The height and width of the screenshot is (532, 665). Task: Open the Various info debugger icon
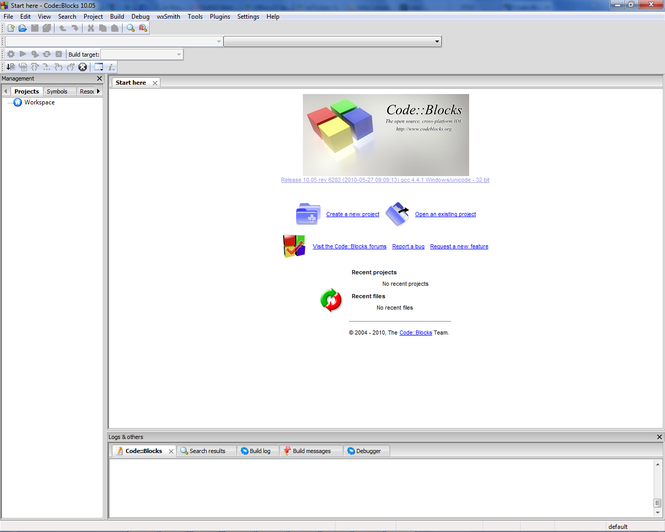pos(111,67)
